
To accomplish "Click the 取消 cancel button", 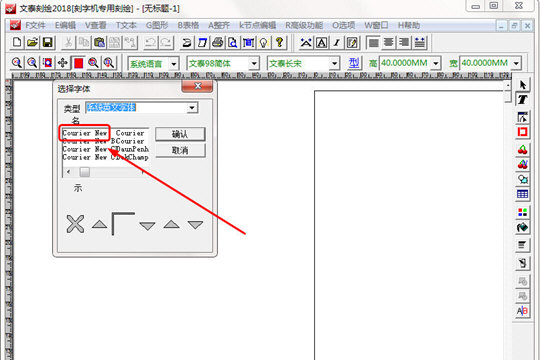I will pos(180,150).
